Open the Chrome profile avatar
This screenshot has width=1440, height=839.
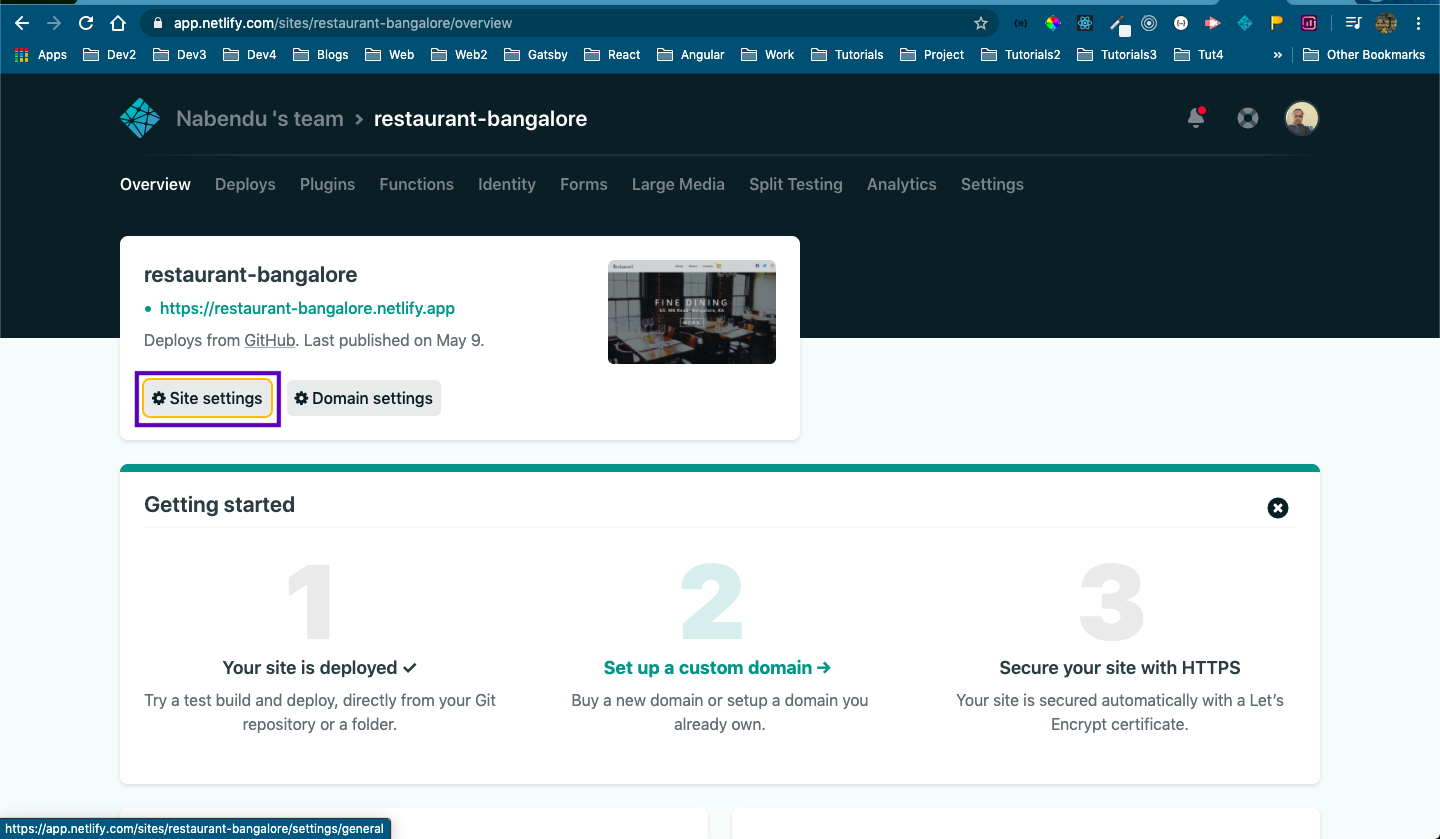(1386, 23)
